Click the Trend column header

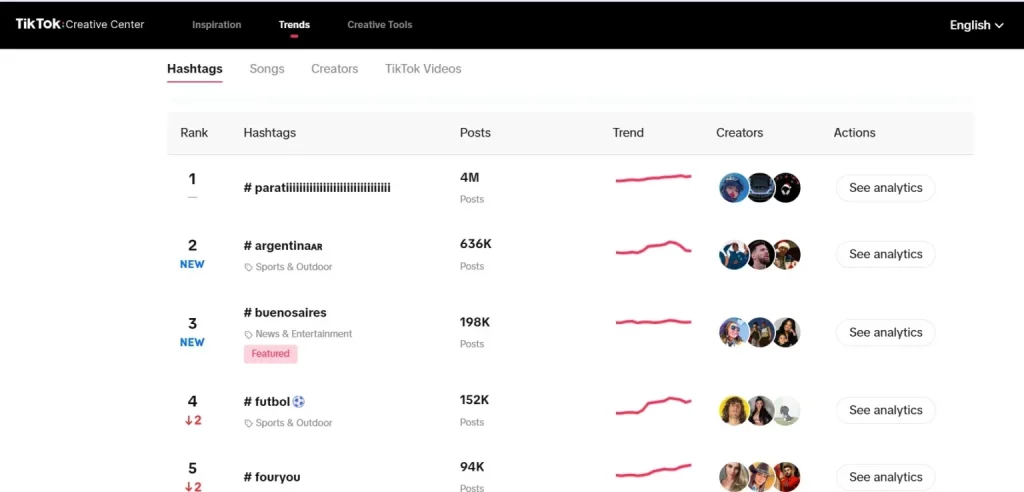click(628, 133)
